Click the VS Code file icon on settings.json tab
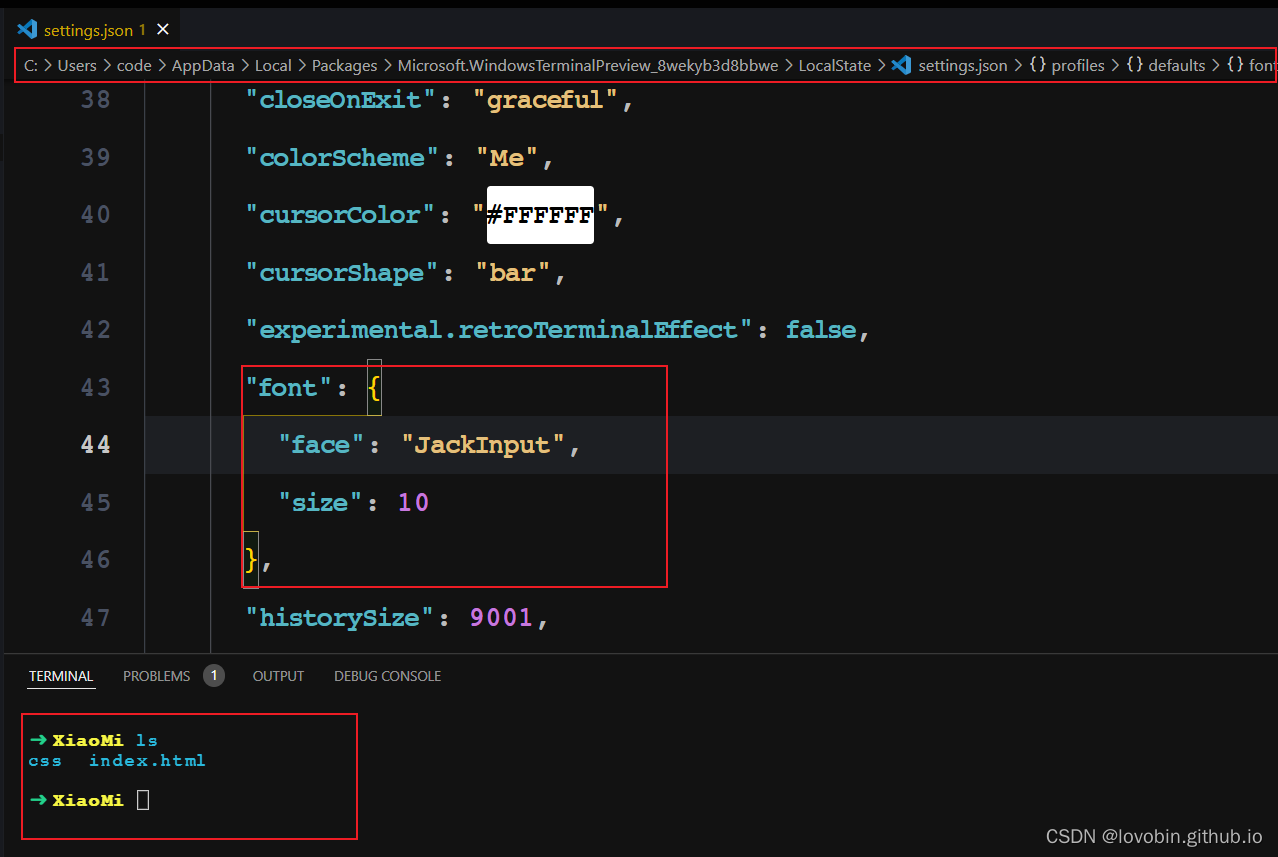The image size is (1278, 857). point(27,29)
